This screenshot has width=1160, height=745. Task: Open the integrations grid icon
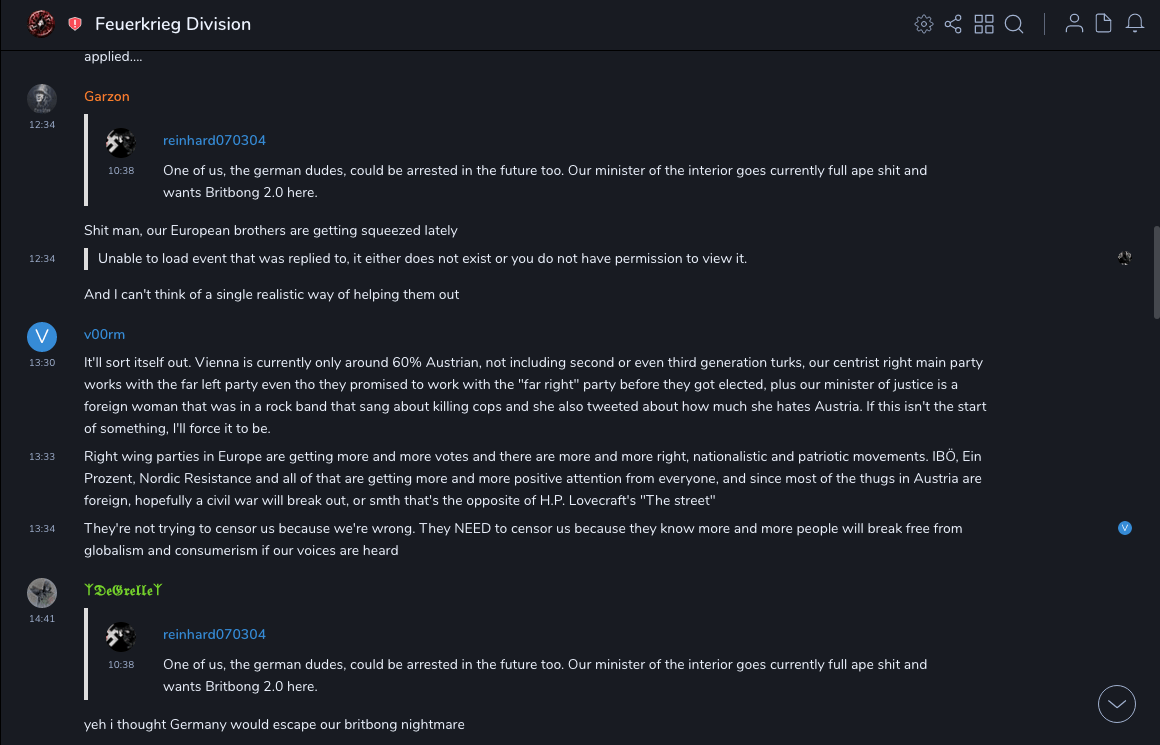pos(984,24)
